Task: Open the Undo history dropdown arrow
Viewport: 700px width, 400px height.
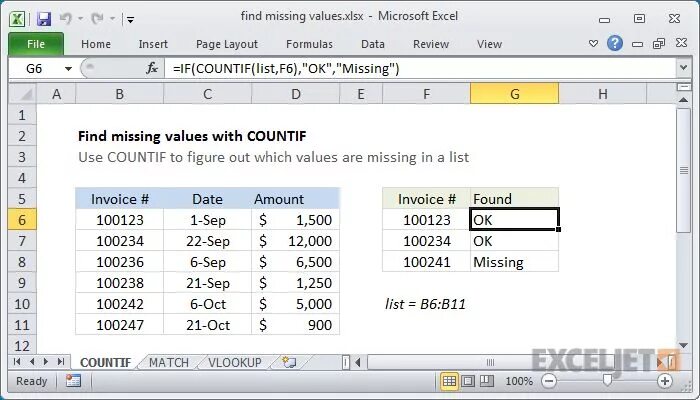Action: tap(80, 19)
